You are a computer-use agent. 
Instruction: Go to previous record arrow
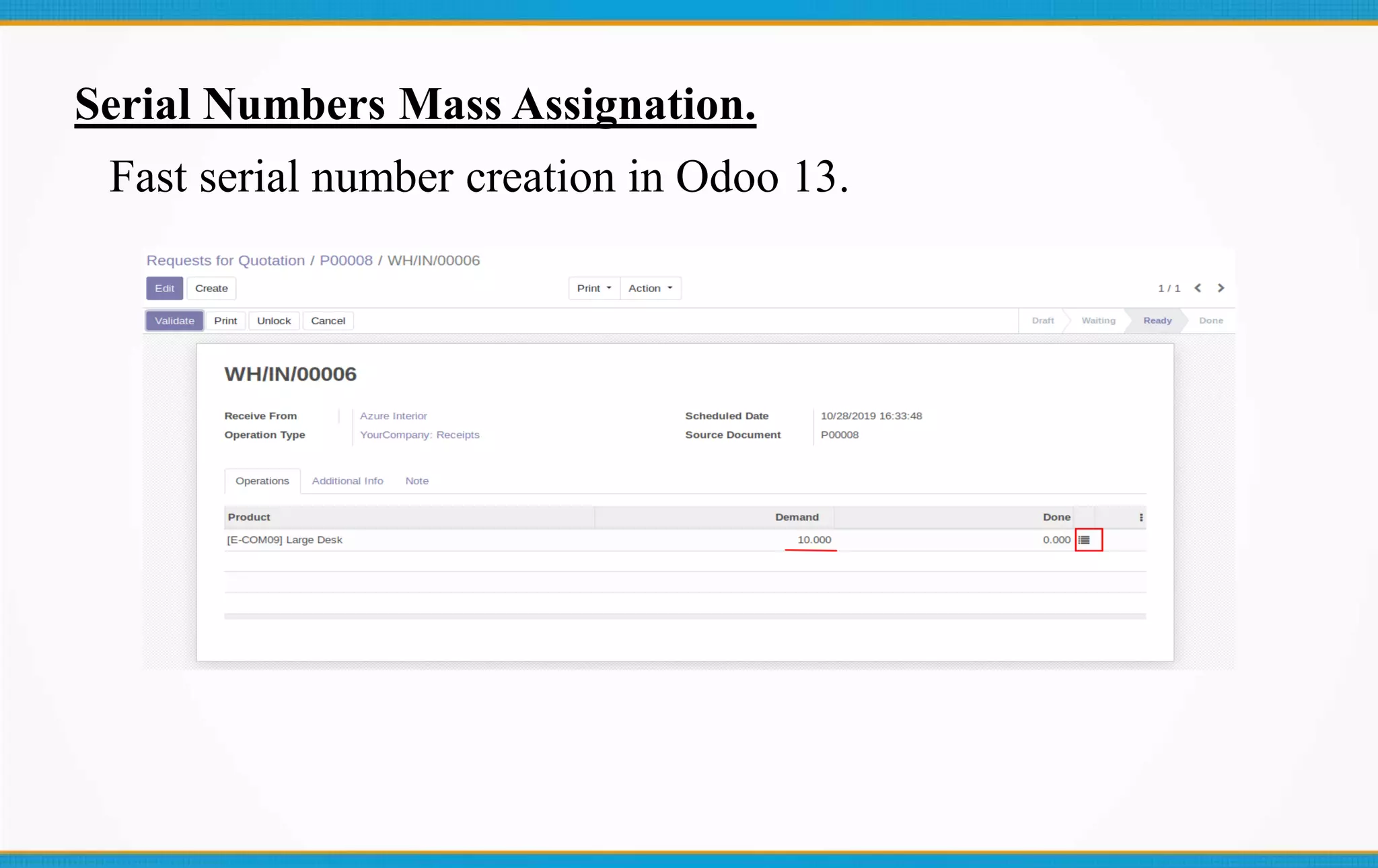[x=1198, y=288]
